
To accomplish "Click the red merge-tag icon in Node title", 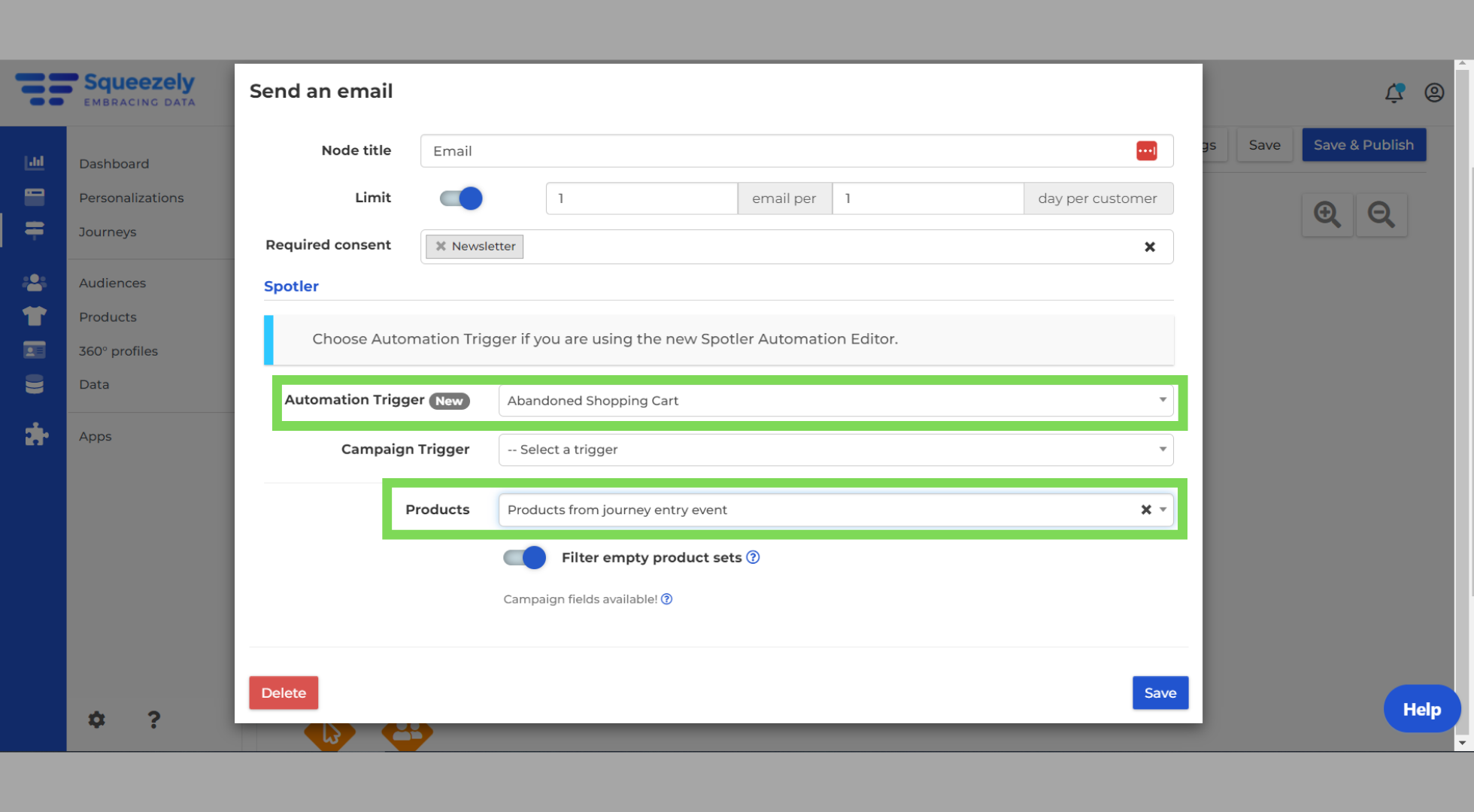I will pos(1147,150).
